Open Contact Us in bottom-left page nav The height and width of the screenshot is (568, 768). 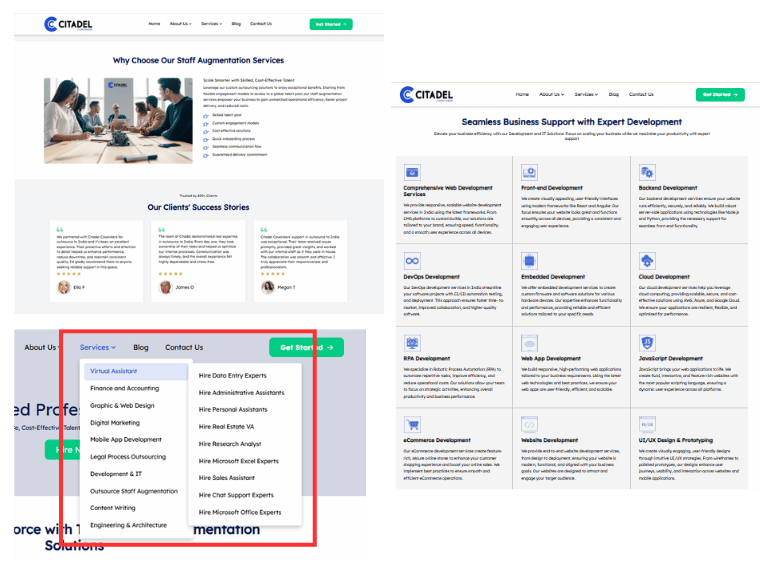point(184,347)
